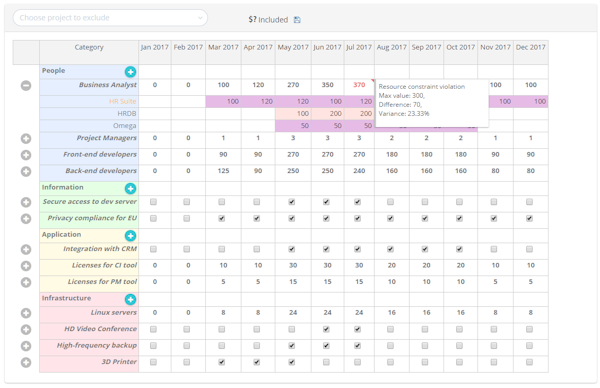Expand the Project Managers row

[x=26, y=139]
